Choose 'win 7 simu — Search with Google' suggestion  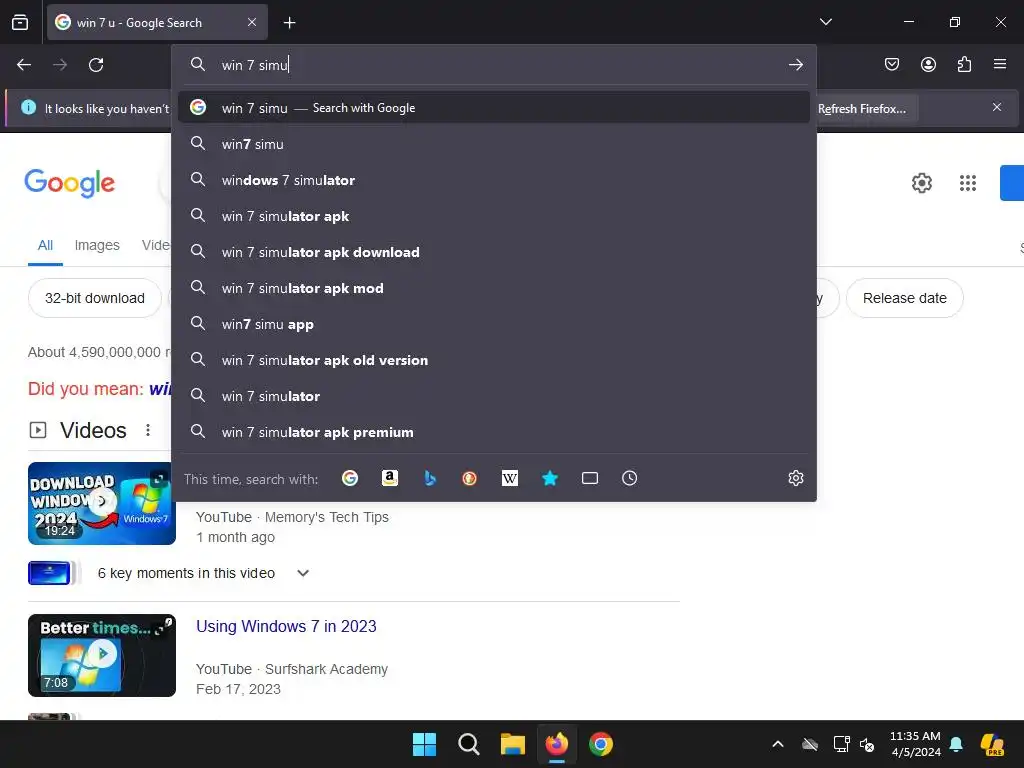point(494,108)
